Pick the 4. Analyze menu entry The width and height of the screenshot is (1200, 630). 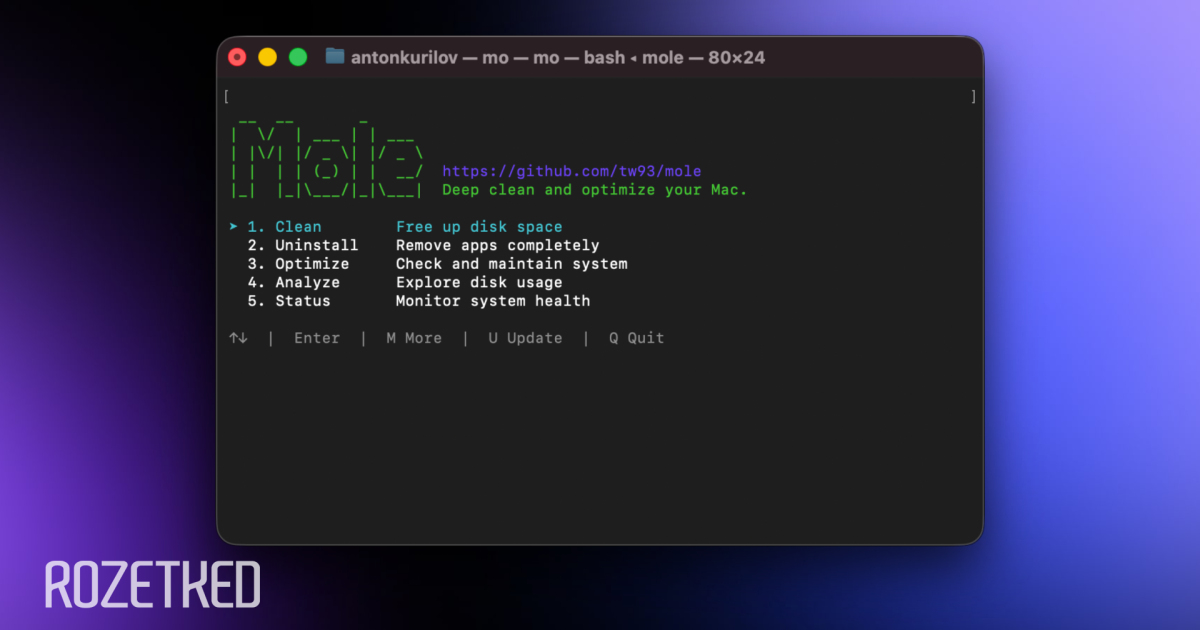[294, 282]
